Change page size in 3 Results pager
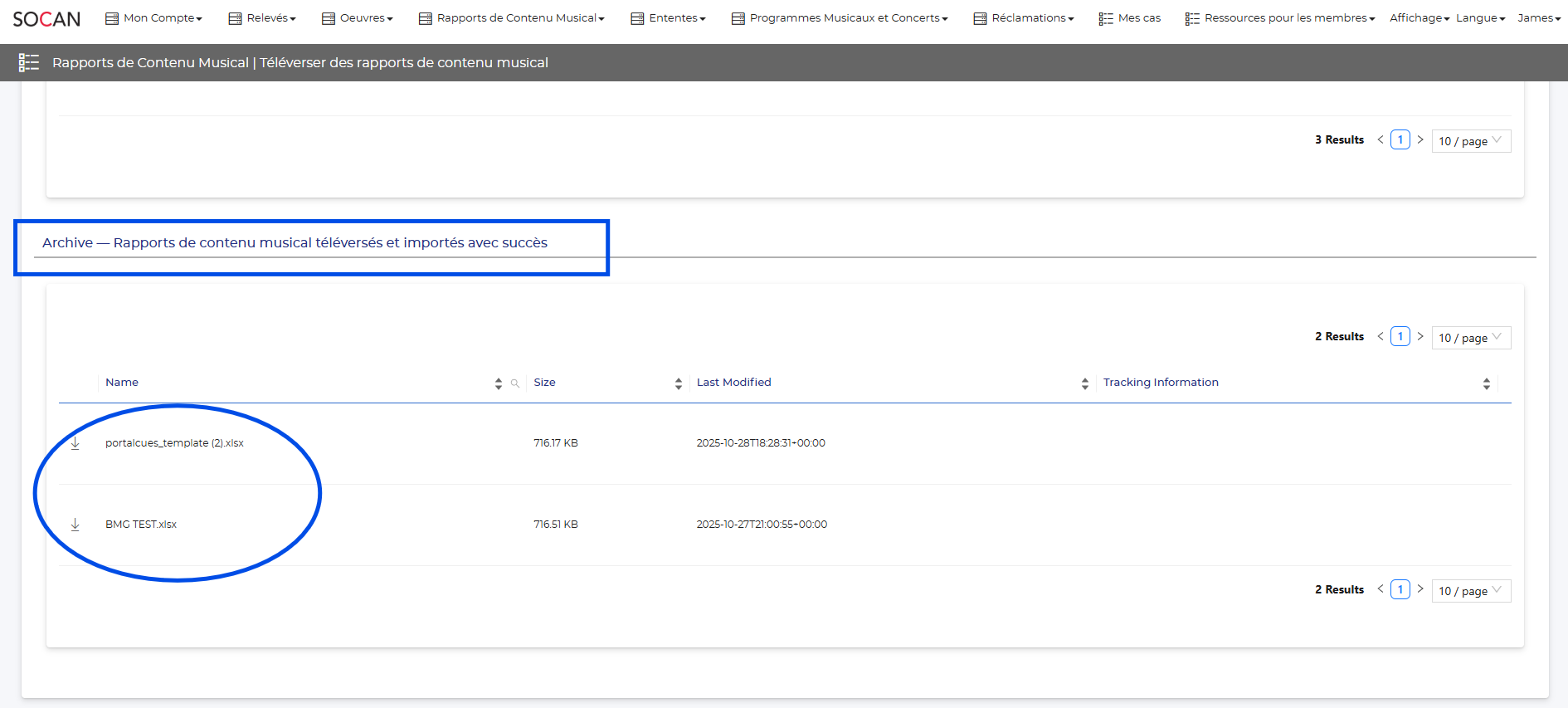 point(1470,141)
